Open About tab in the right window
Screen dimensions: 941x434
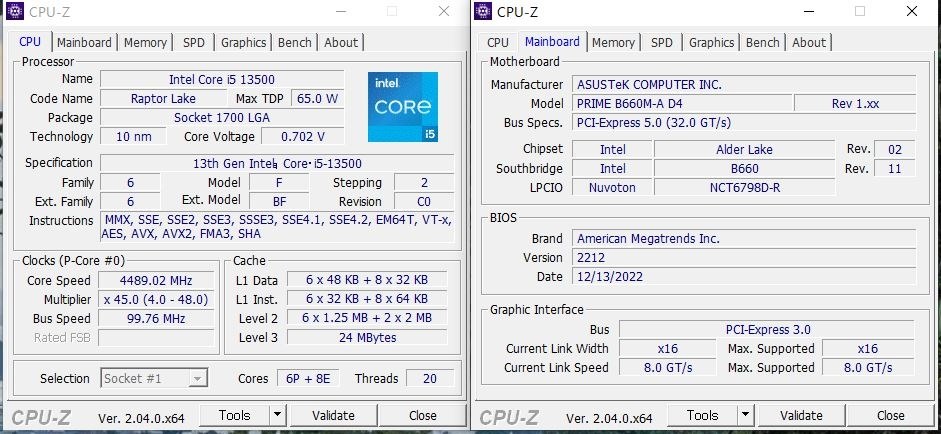click(809, 43)
